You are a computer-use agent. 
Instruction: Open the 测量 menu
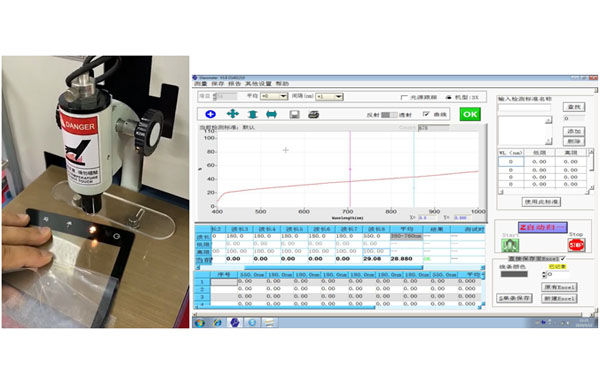point(201,83)
